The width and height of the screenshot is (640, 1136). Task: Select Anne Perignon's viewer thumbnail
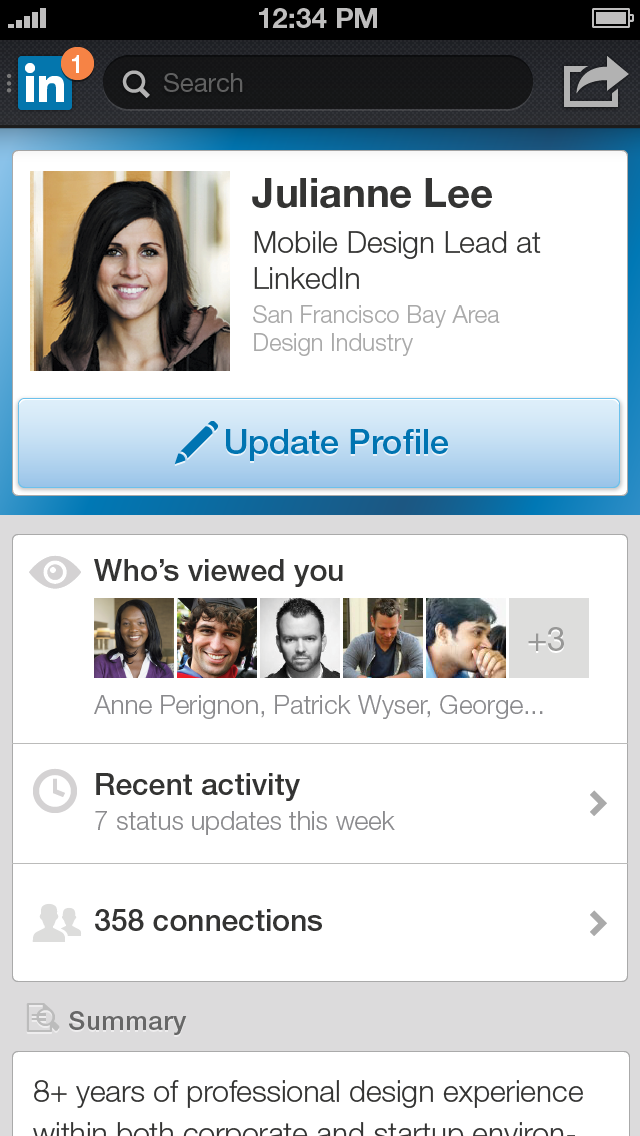[x=134, y=638]
